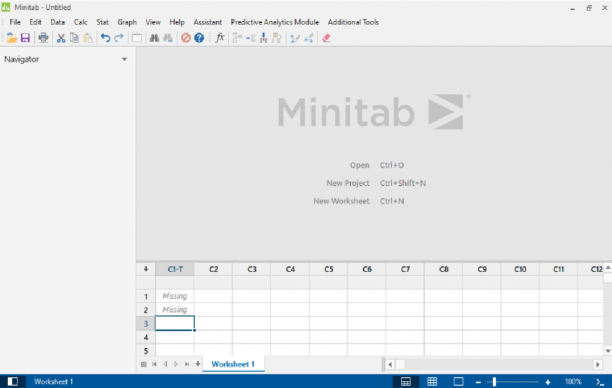This screenshot has height=388, width=612.
Task: Open the Assistant menu
Action: [208, 22]
